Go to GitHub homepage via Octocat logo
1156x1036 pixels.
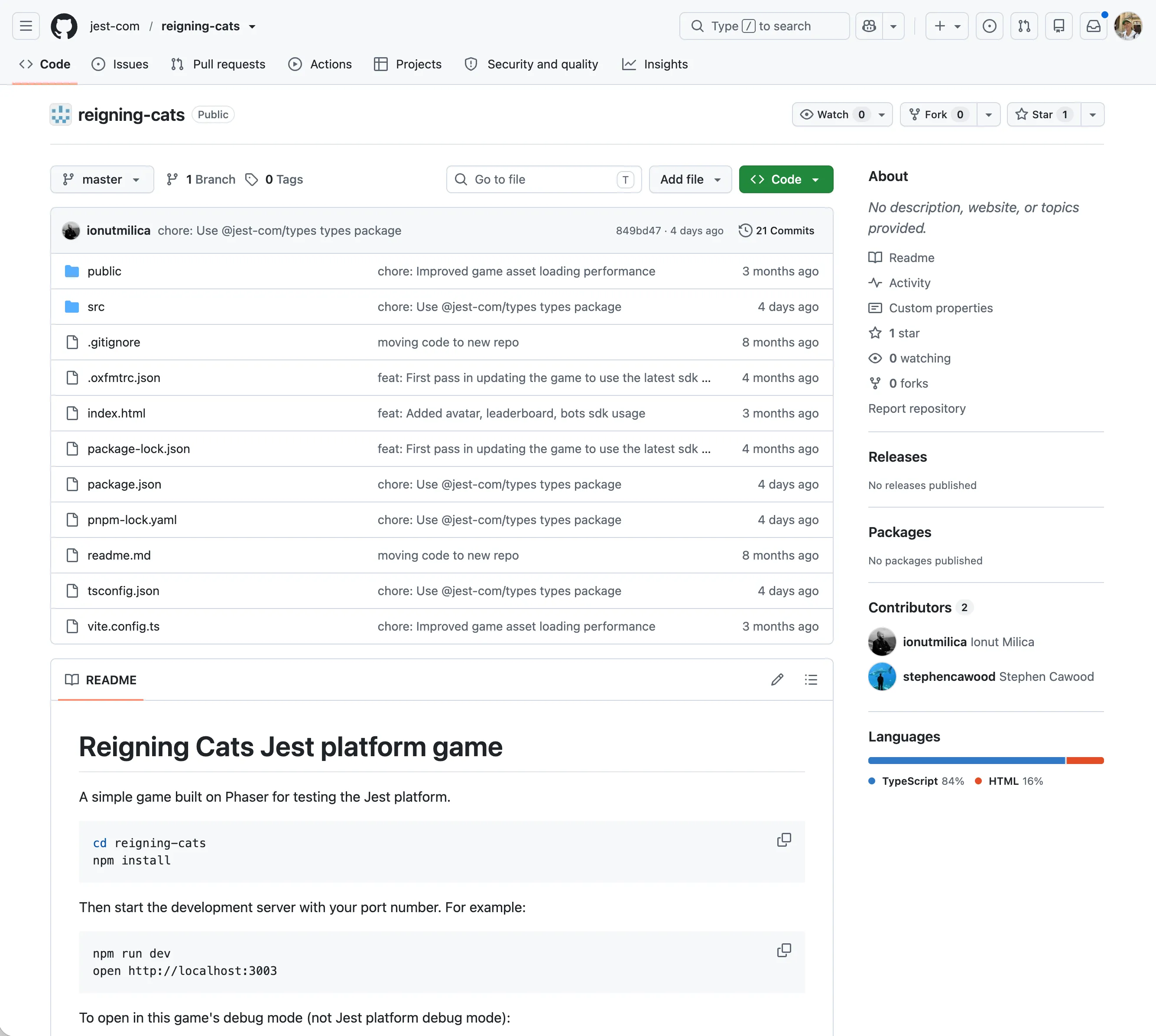(x=64, y=26)
